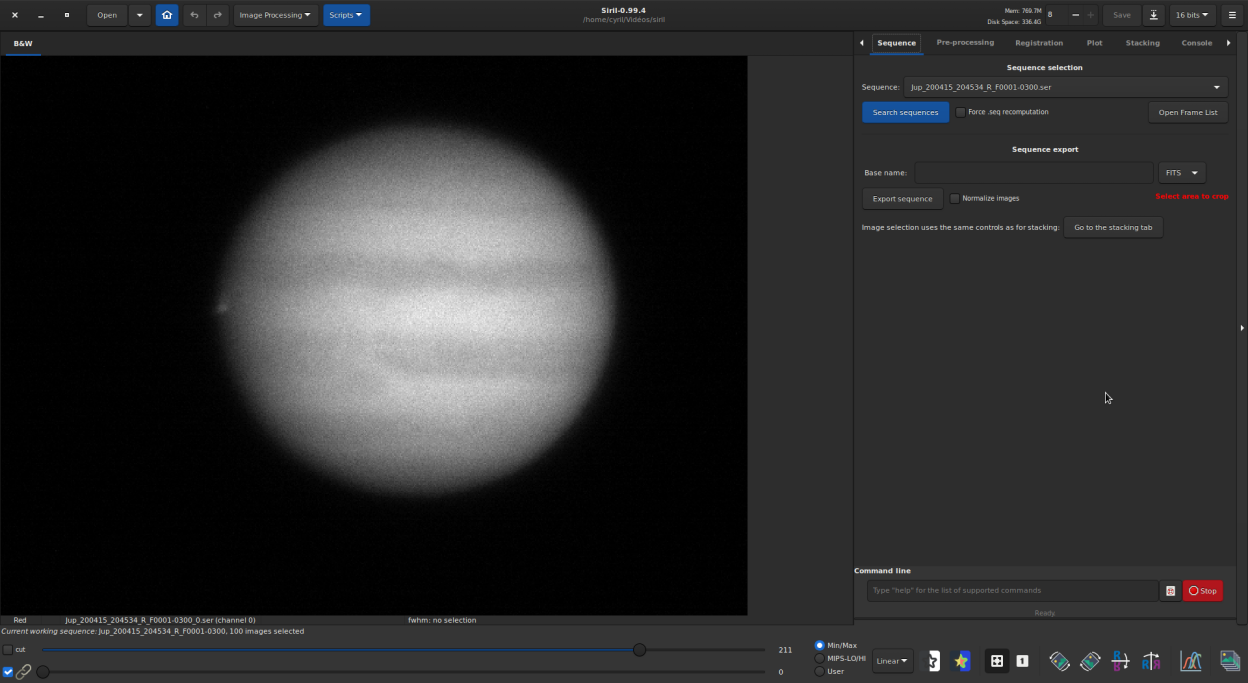Enable Force .seq recomputation checkbox
1248x683 pixels.
click(961, 112)
